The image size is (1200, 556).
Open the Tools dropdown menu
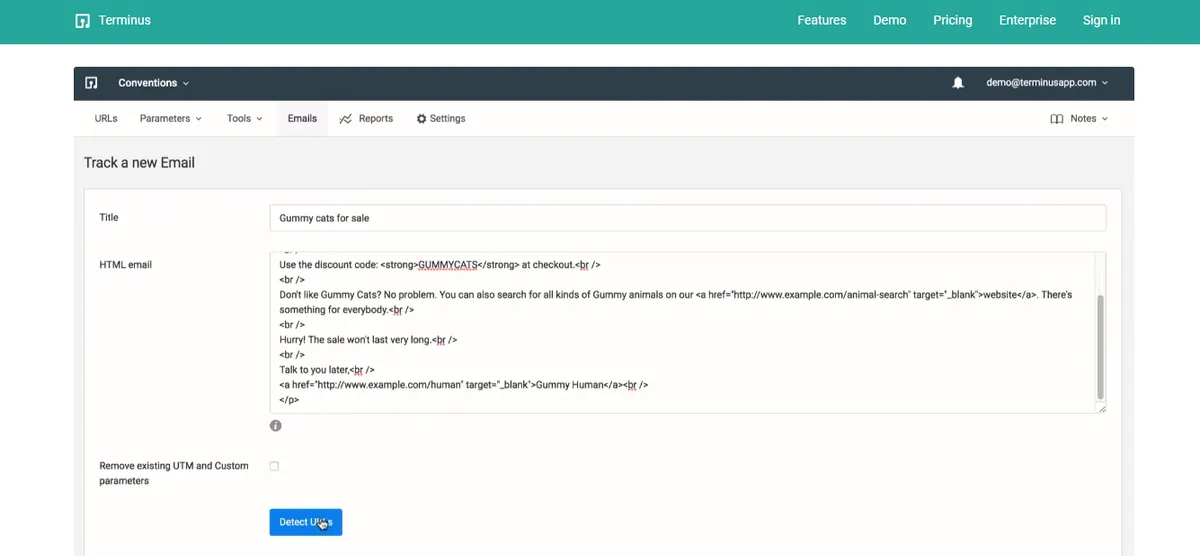coord(244,119)
